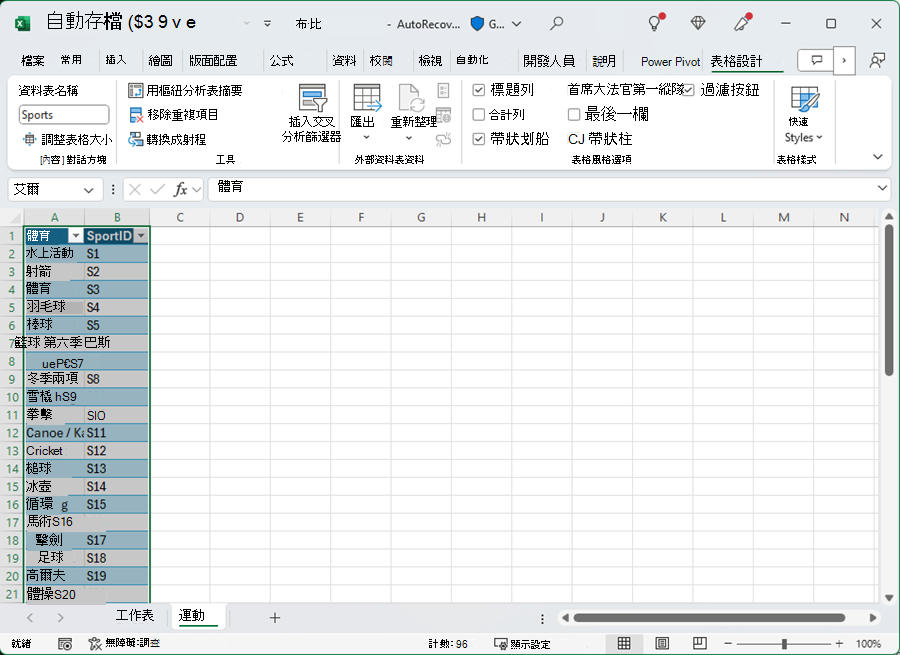Screen dimensions: 900x655
Task: Open the Export (匯出) dropdown arrow
Action: tap(366, 138)
